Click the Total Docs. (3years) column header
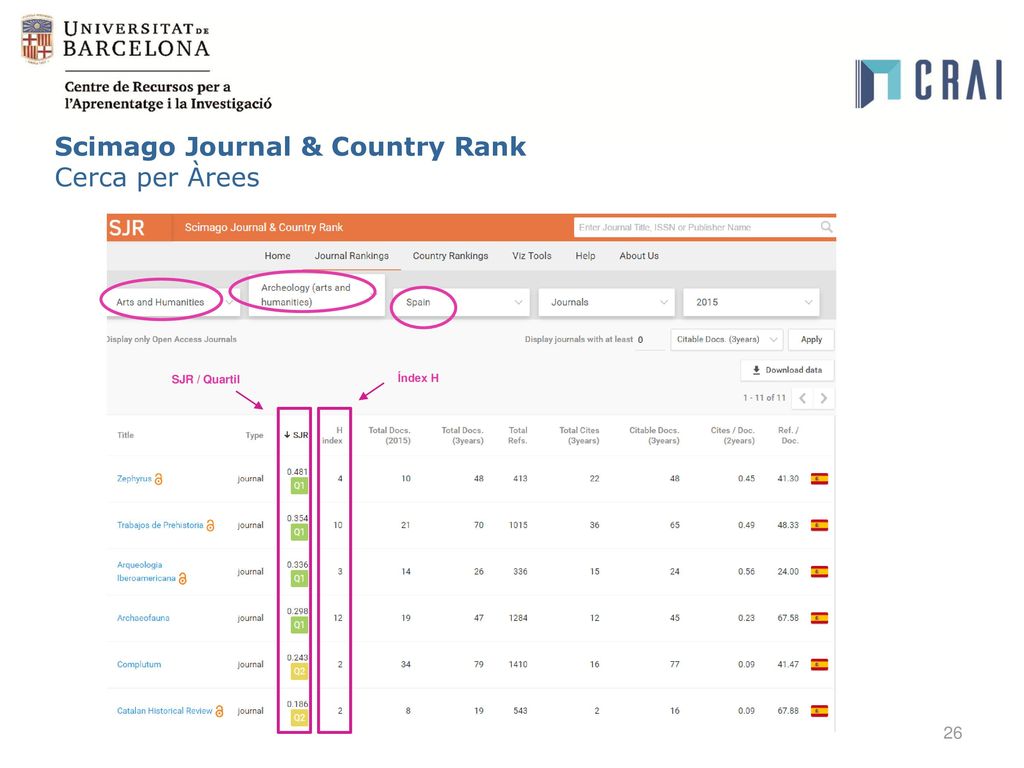Viewport: 1024px width, 768px height. click(462, 436)
